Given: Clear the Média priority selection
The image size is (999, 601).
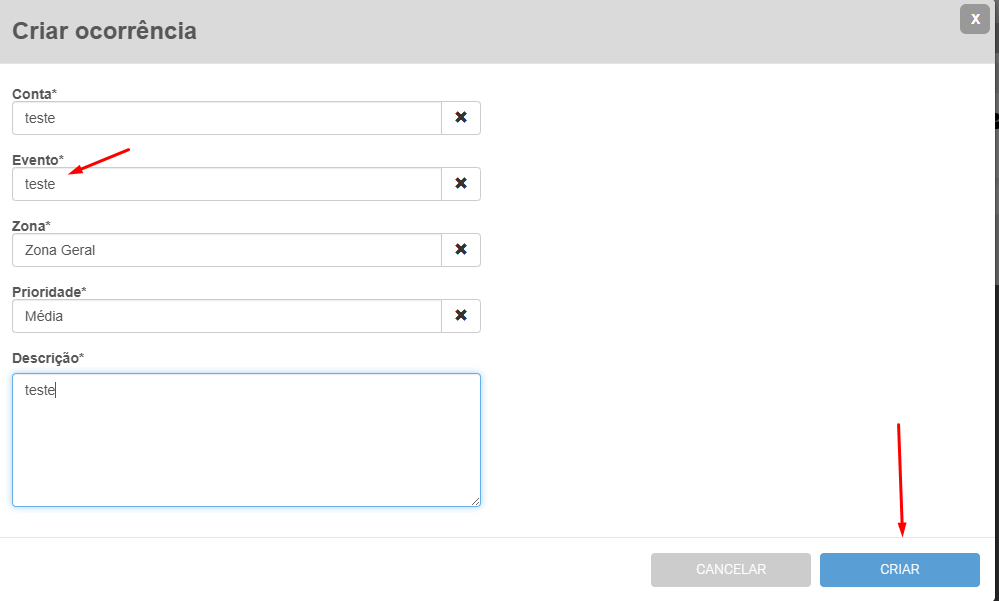Looking at the screenshot, I should pyautogui.click(x=461, y=316).
